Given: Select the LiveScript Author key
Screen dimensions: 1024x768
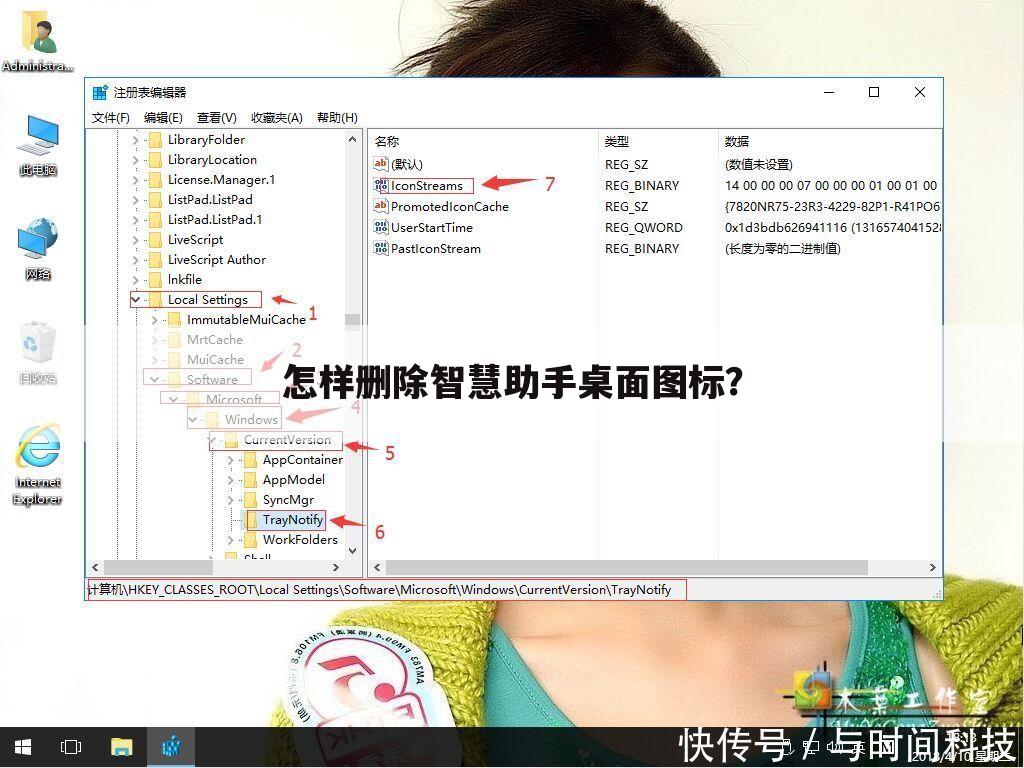Looking at the screenshot, I should pyautogui.click(x=216, y=259).
